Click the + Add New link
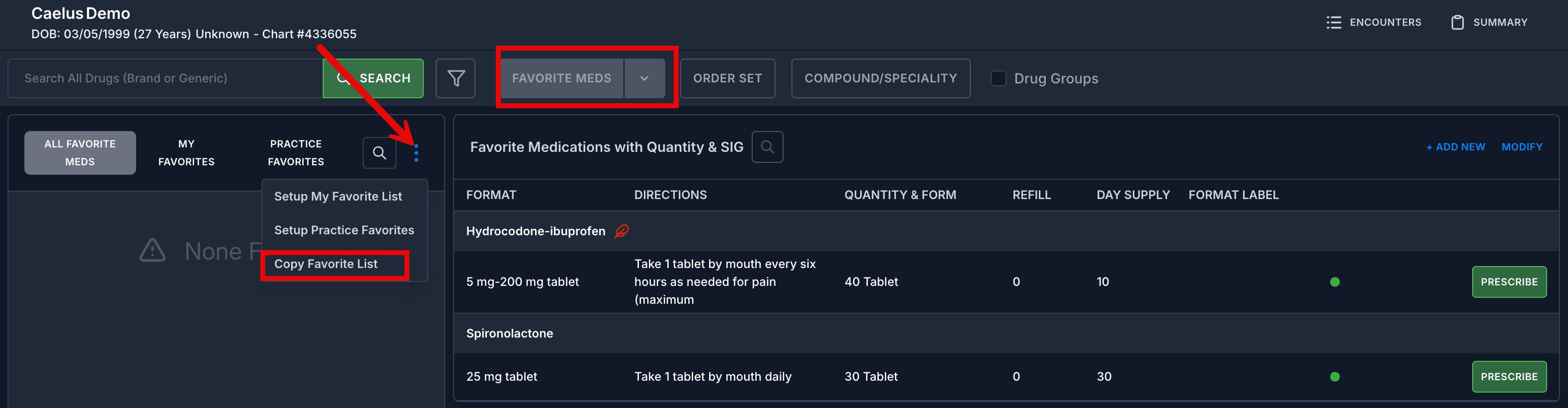Image resolution: width=1568 pixels, height=408 pixels. click(x=1455, y=147)
